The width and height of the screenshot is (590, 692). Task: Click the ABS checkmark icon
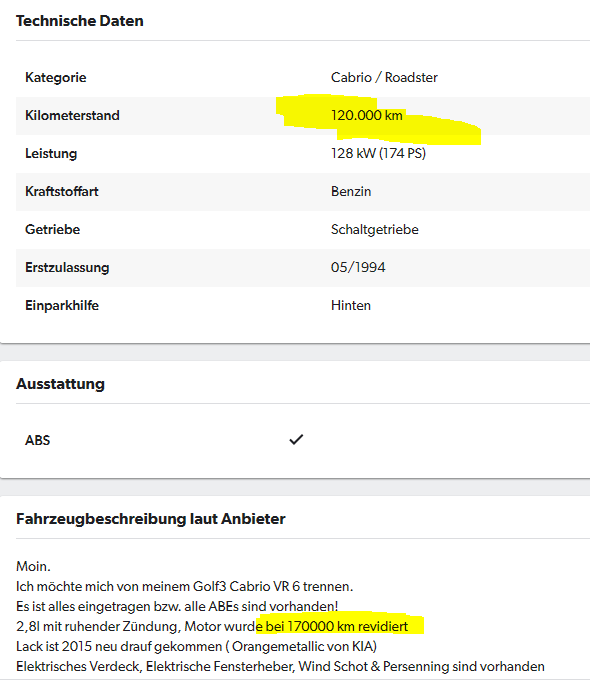click(296, 440)
